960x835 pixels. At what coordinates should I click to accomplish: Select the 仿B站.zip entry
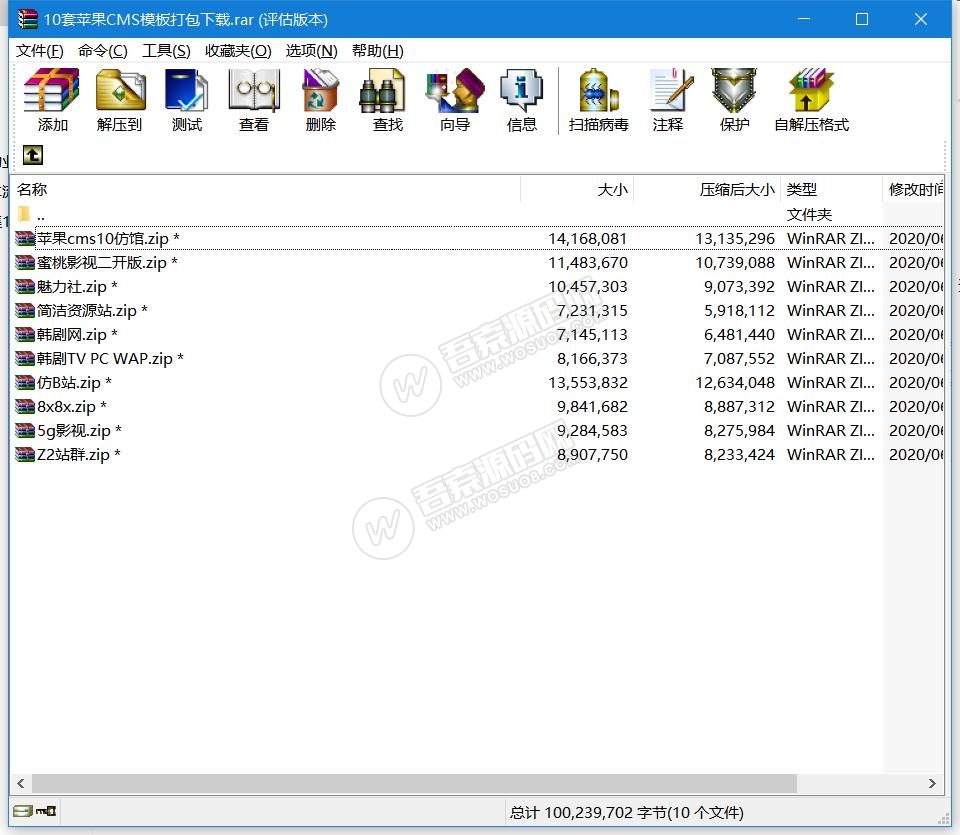pyautogui.click(x=68, y=382)
